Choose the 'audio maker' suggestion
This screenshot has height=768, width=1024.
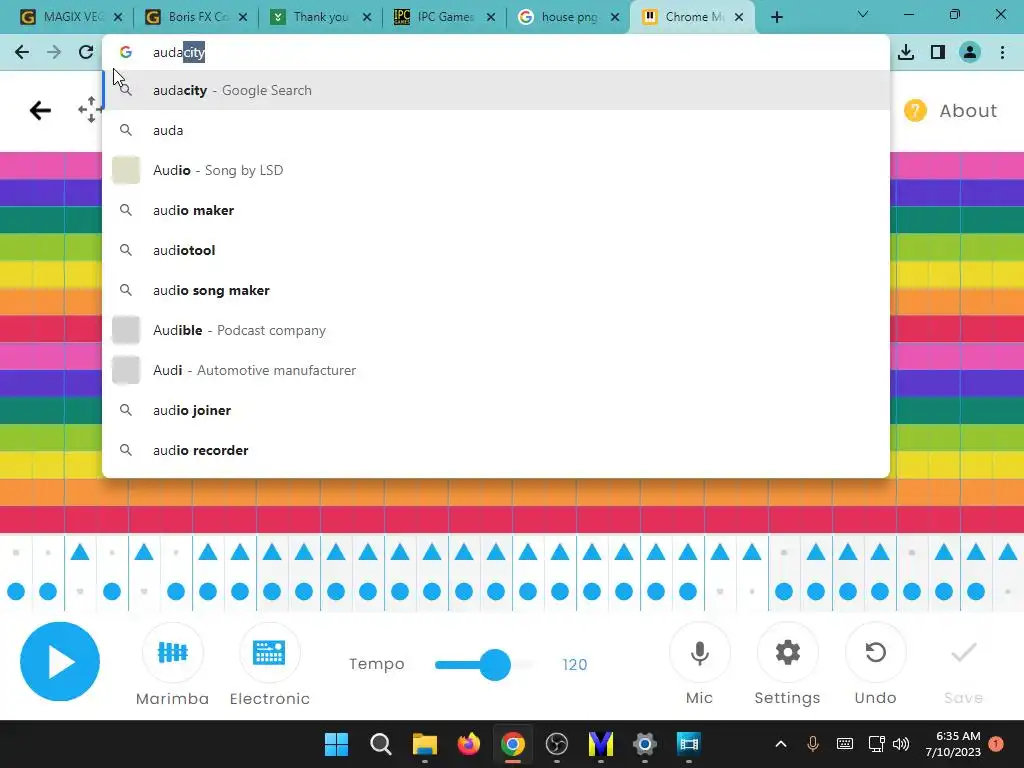point(496,210)
